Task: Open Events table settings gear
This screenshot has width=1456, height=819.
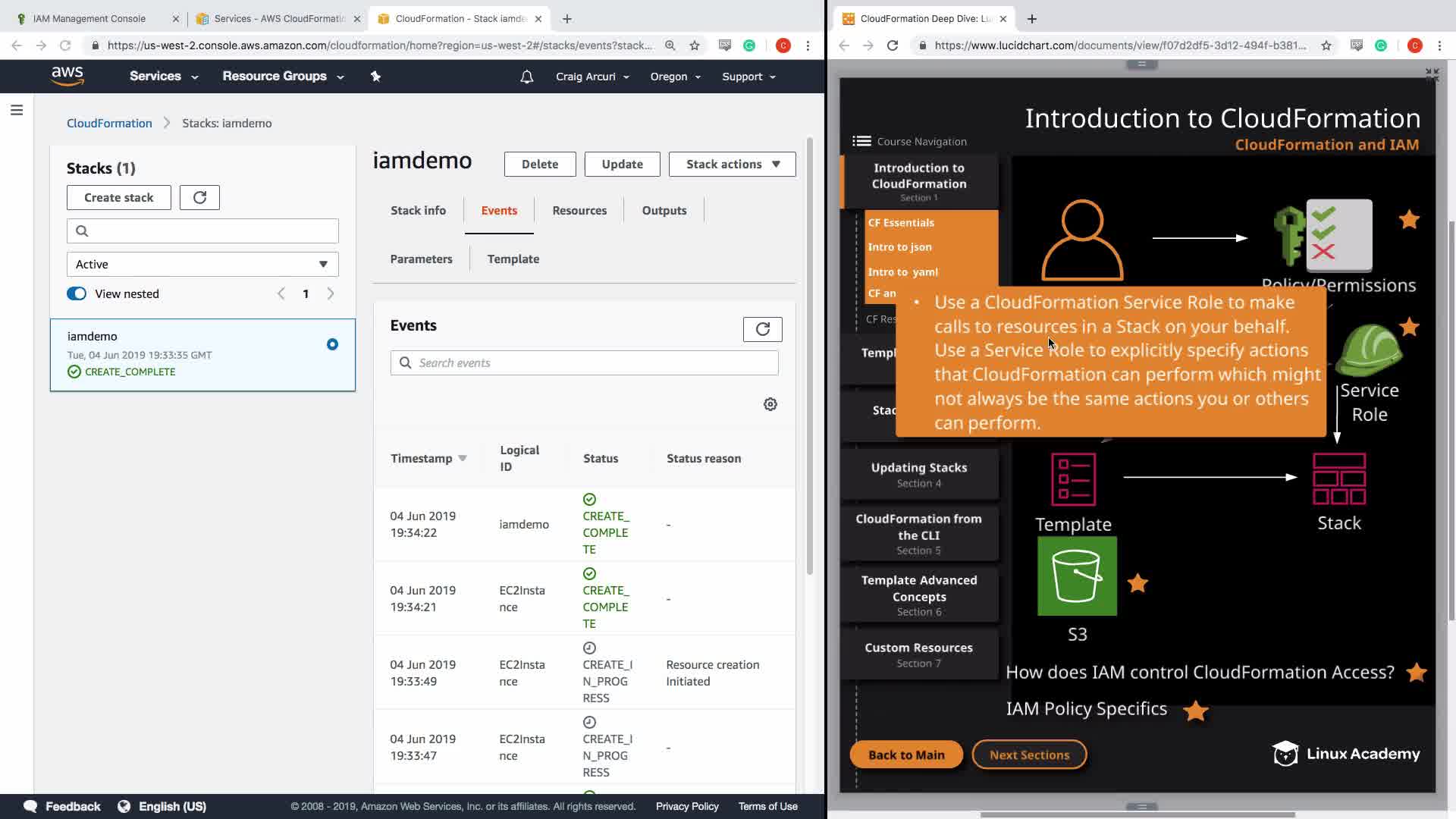Action: tap(770, 404)
